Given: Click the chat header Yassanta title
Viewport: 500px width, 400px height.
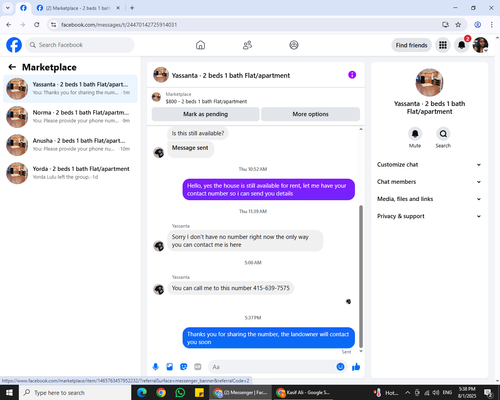Looking at the screenshot, I should (x=231, y=75).
